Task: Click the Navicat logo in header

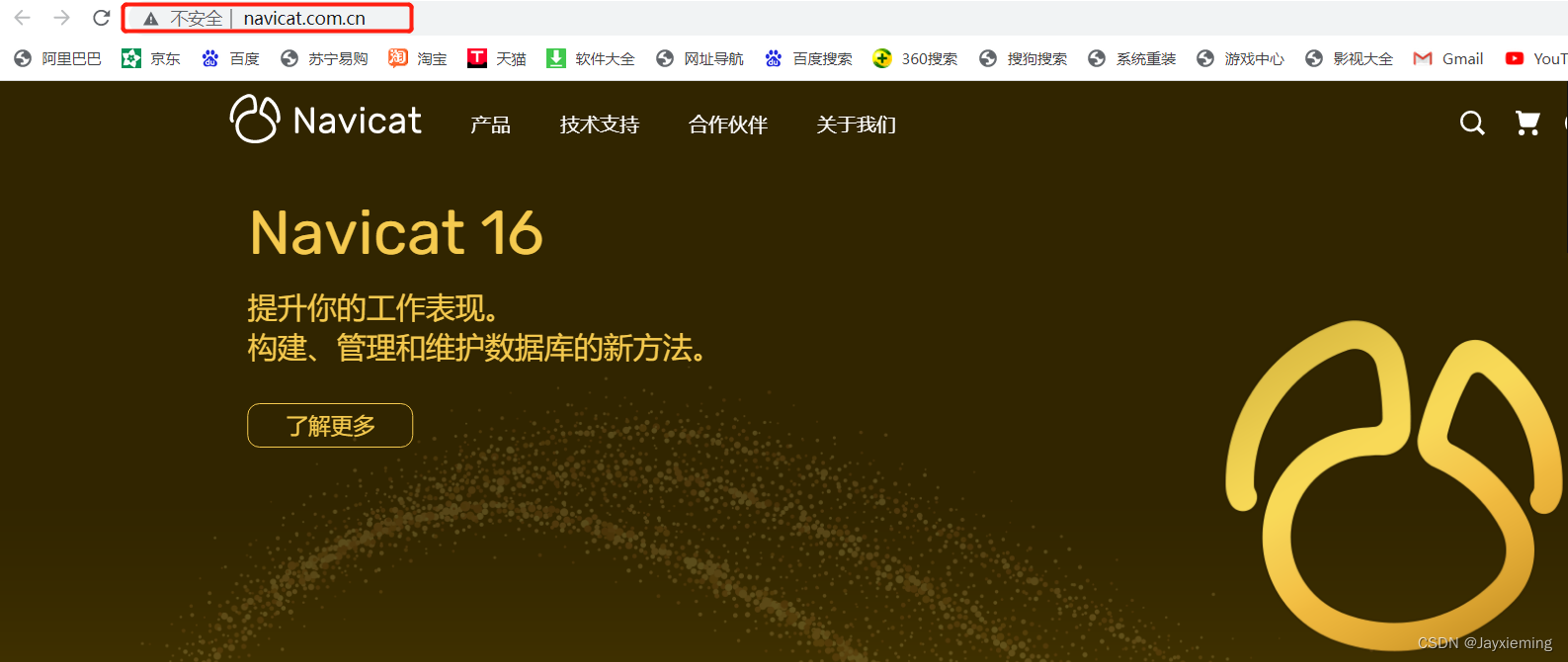Action: (325, 120)
